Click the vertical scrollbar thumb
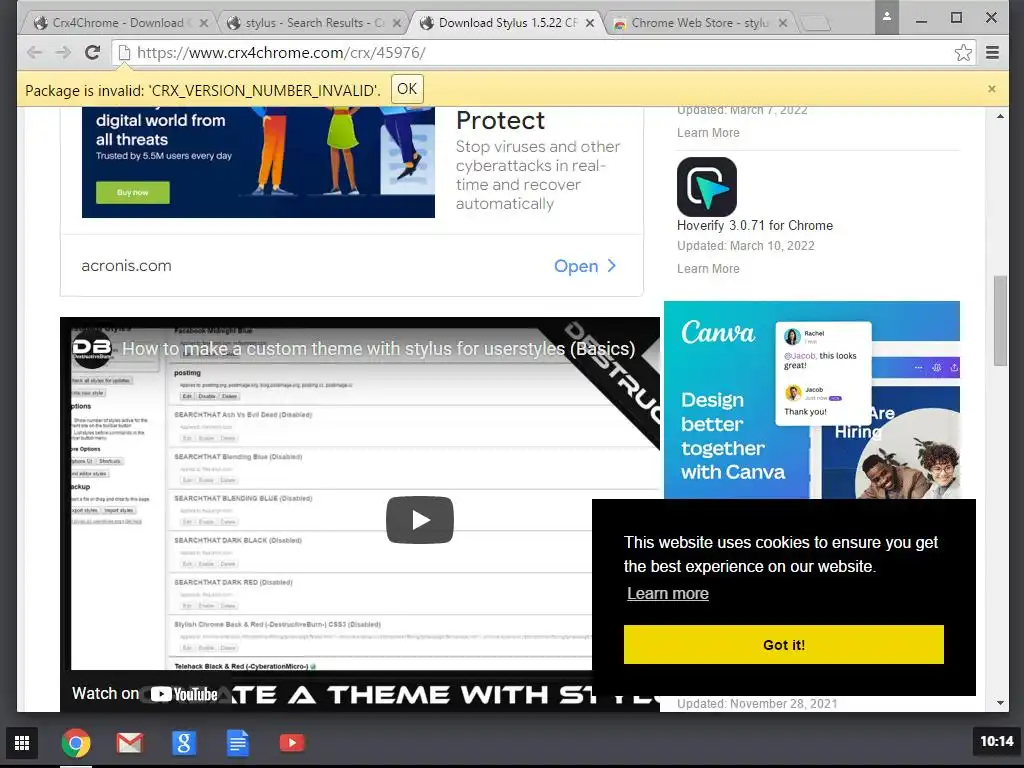This screenshot has height=768, width=1024. point(1000,321)
